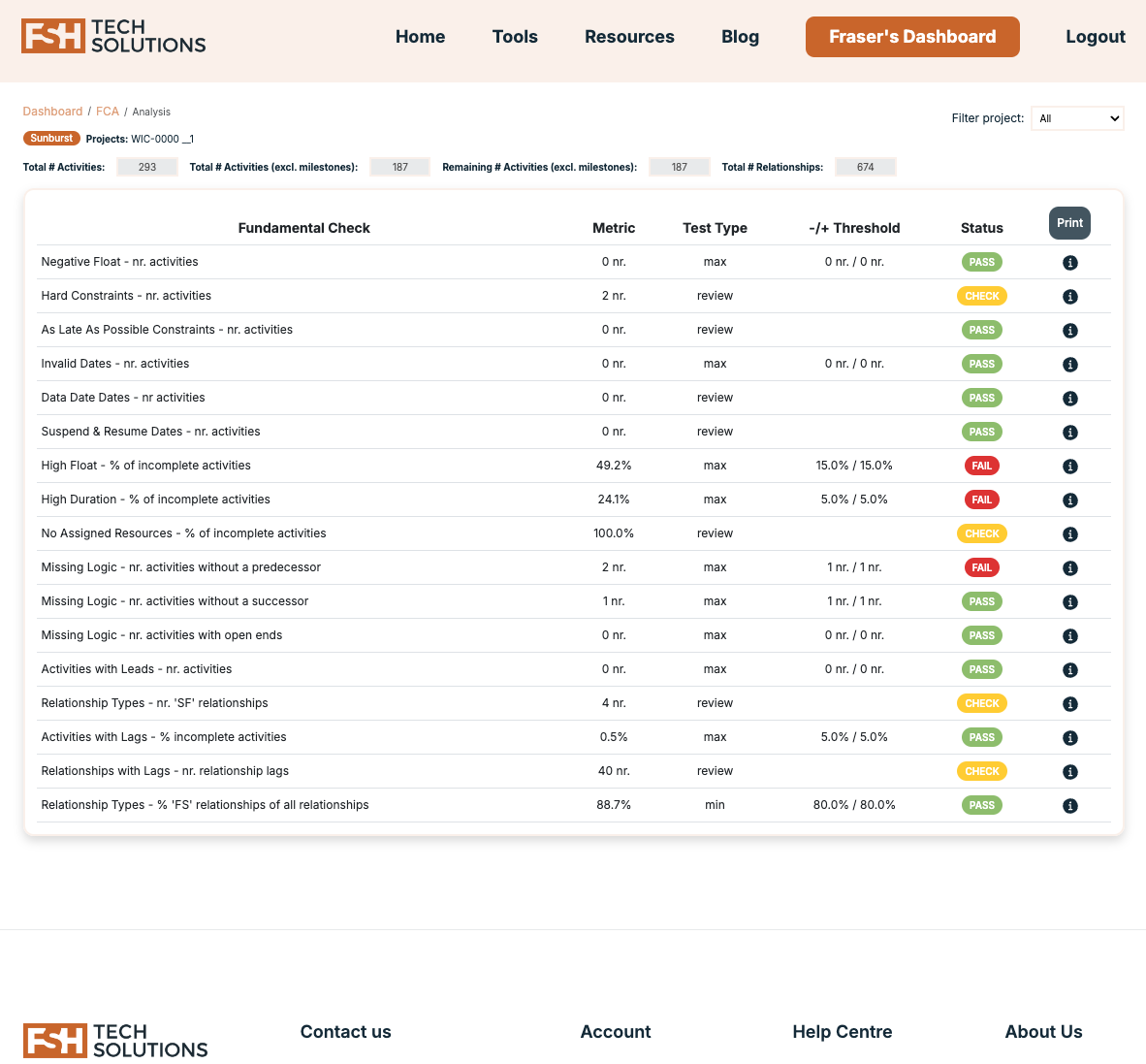1146x1064 pixels.
Task: View info on Relationships with Lags review
Action: tap(1070, 771)
